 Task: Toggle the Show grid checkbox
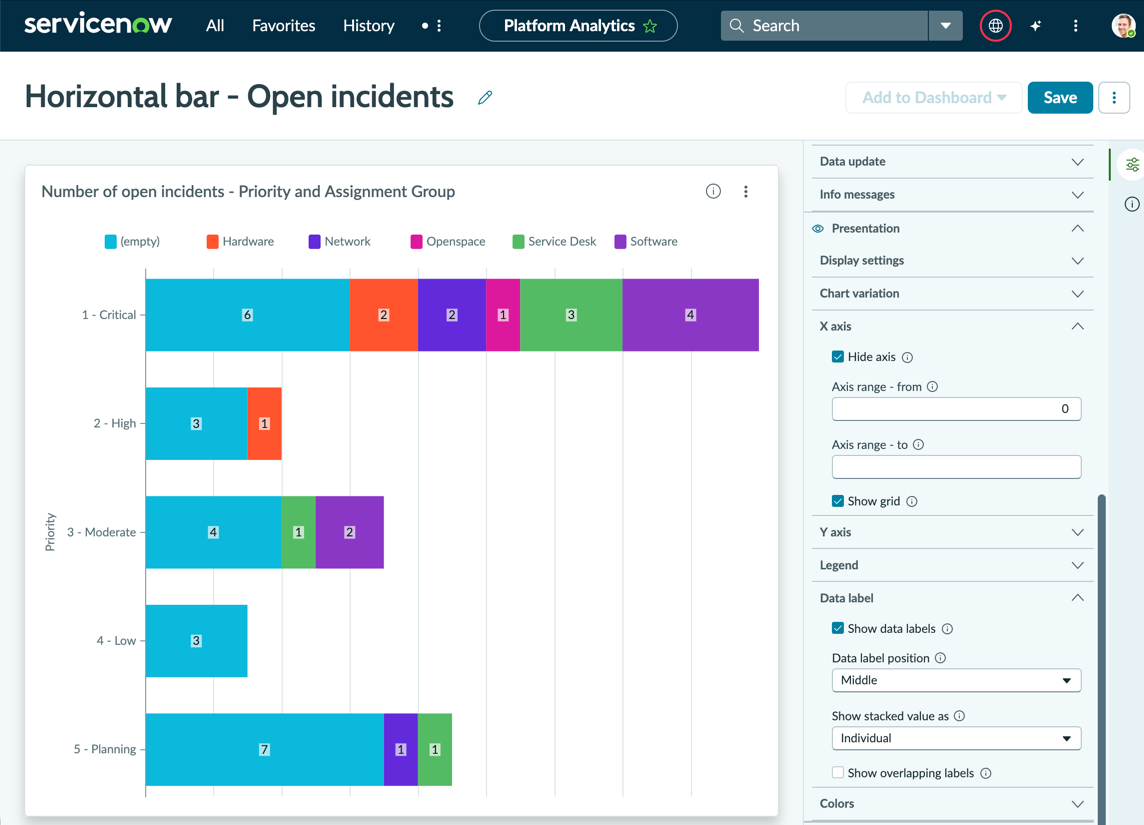click(x=838, y=501)
